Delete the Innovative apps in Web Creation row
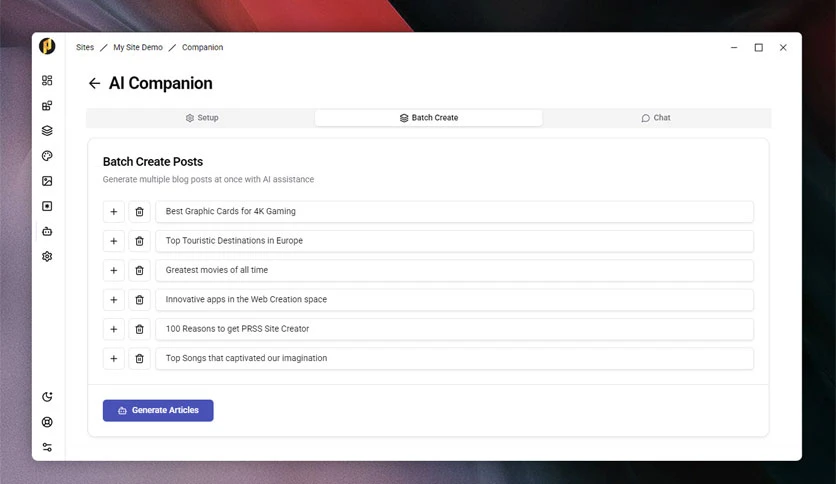 click(139, 300)
